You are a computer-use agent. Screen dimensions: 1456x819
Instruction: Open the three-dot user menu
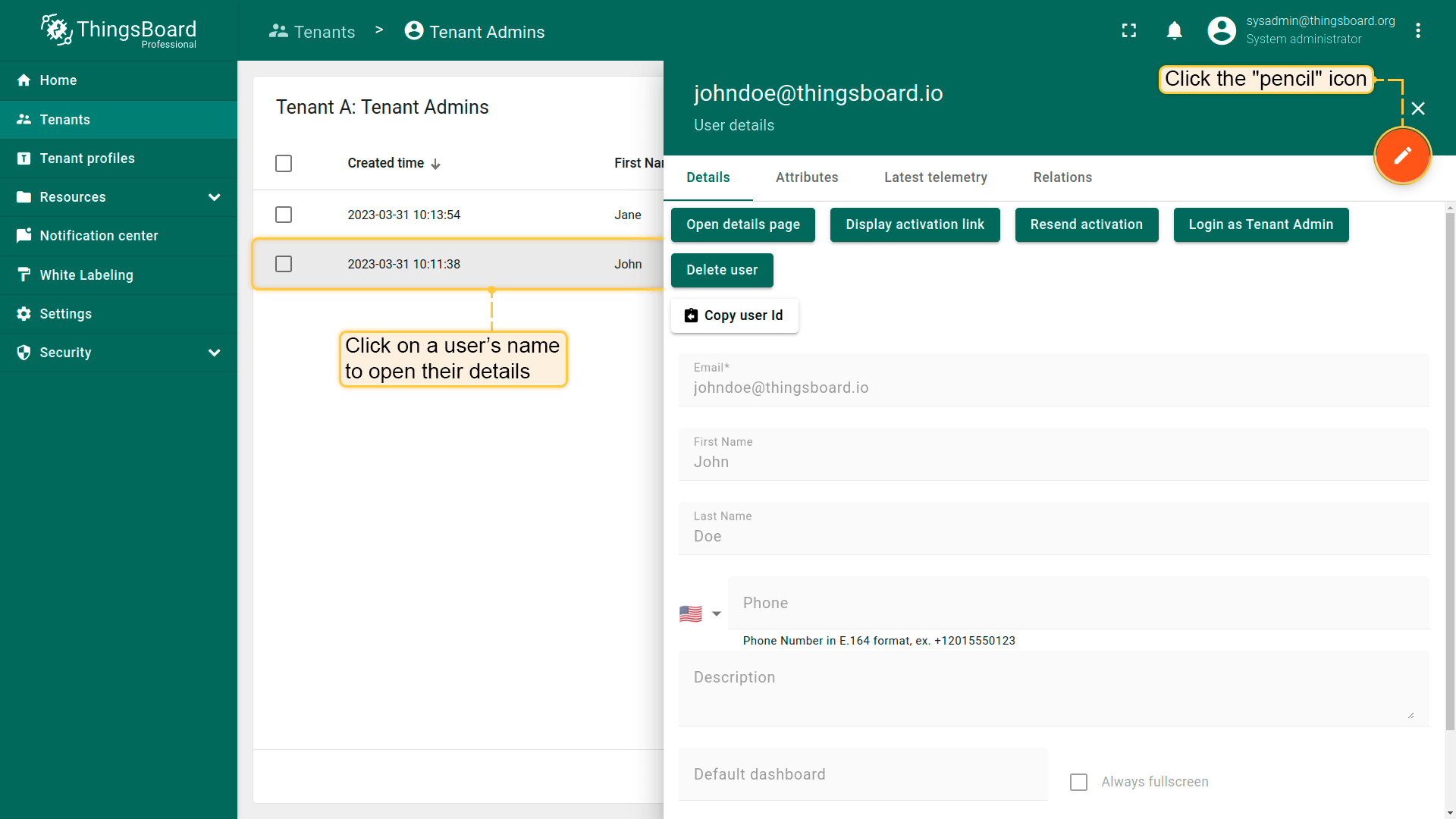1418,30
